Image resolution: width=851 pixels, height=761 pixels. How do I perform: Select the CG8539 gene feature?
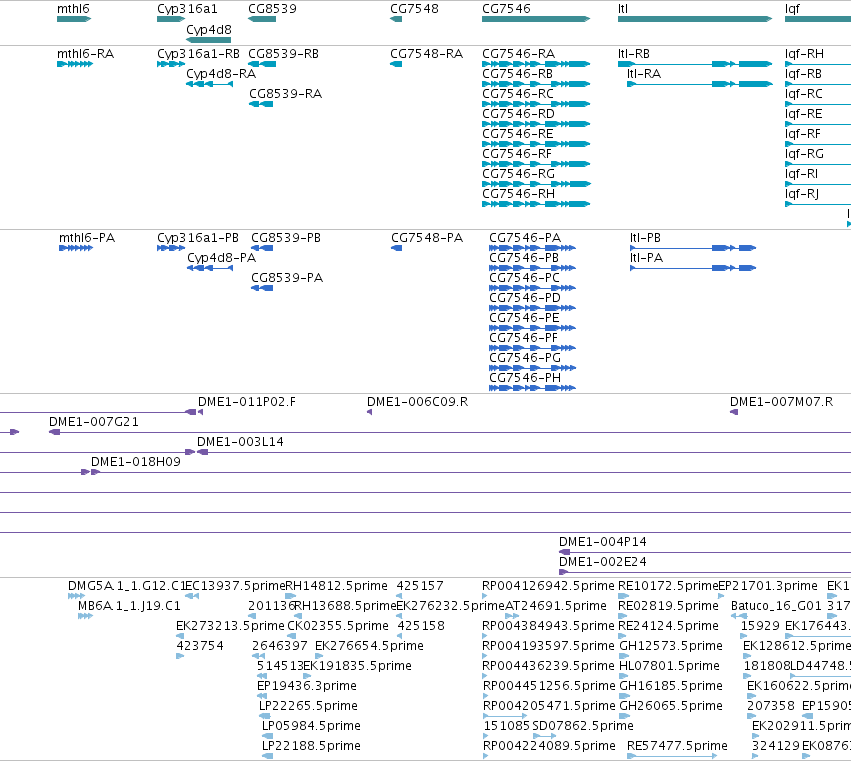pyautogui.click(x=262, y=19)
